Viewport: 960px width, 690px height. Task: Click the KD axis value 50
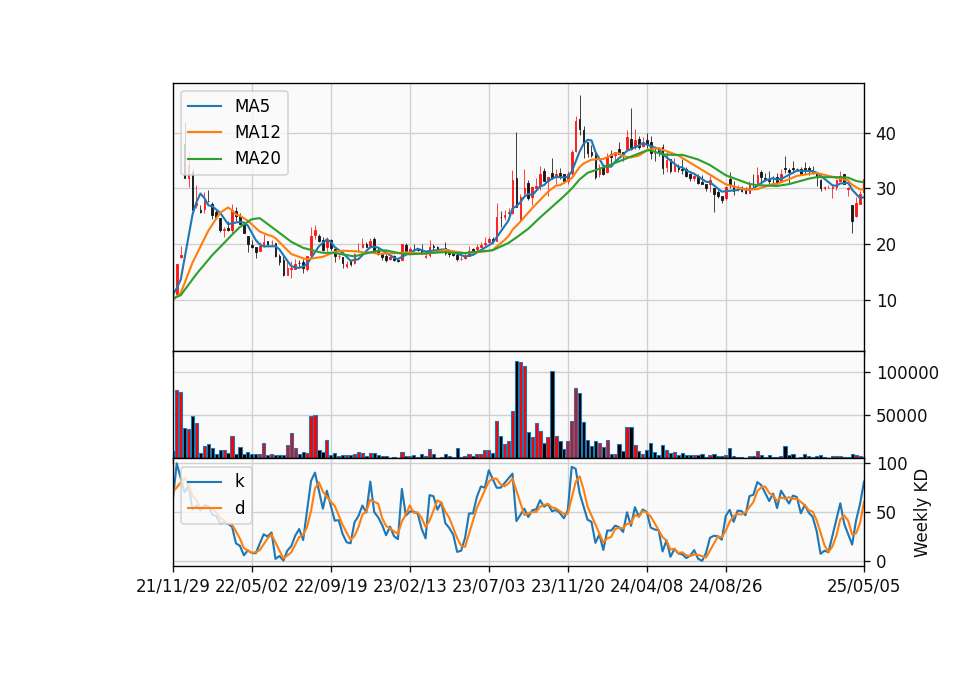click(x=885, y=513)
